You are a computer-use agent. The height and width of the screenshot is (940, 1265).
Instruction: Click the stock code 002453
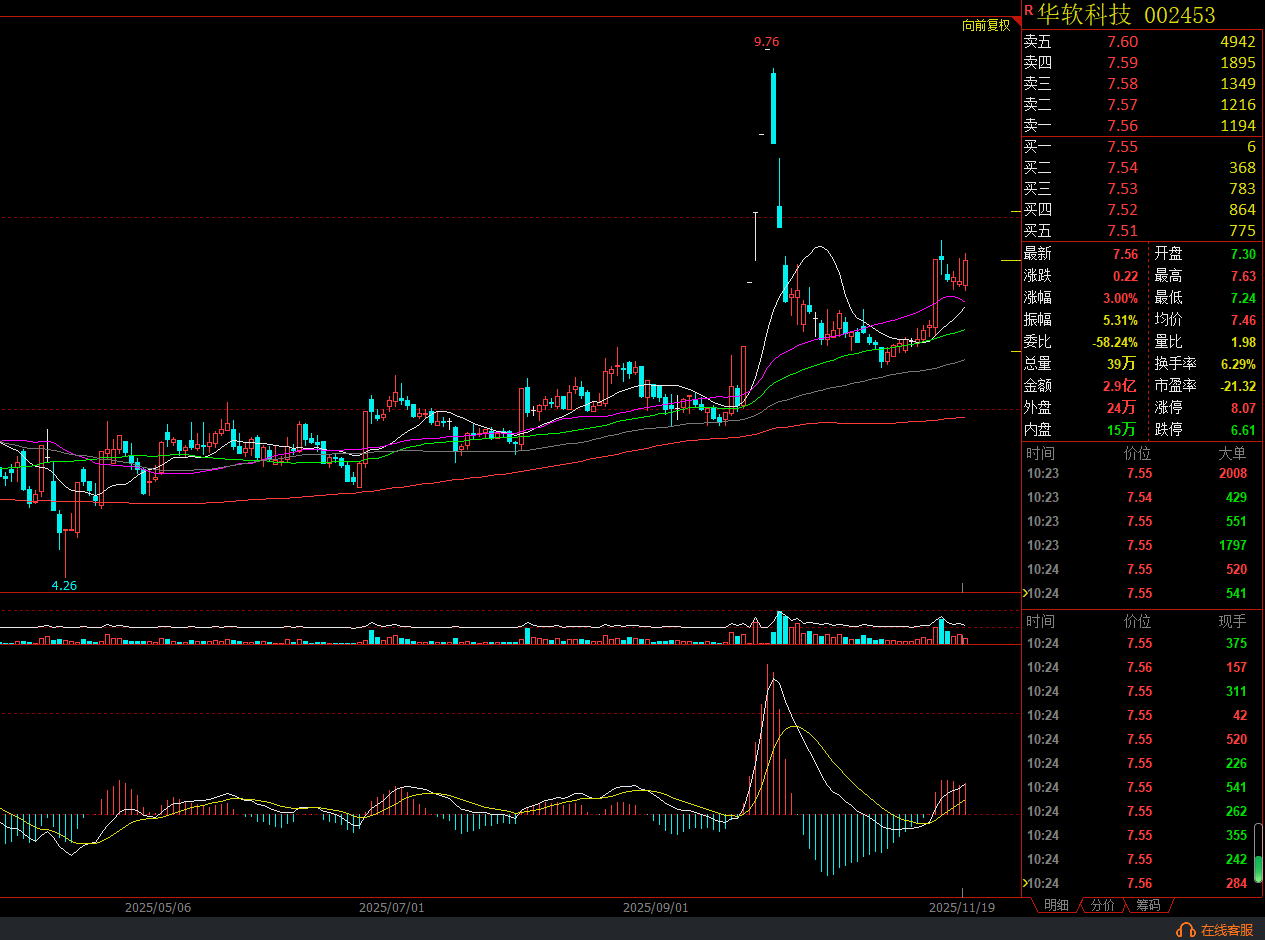coord(1179,14)
